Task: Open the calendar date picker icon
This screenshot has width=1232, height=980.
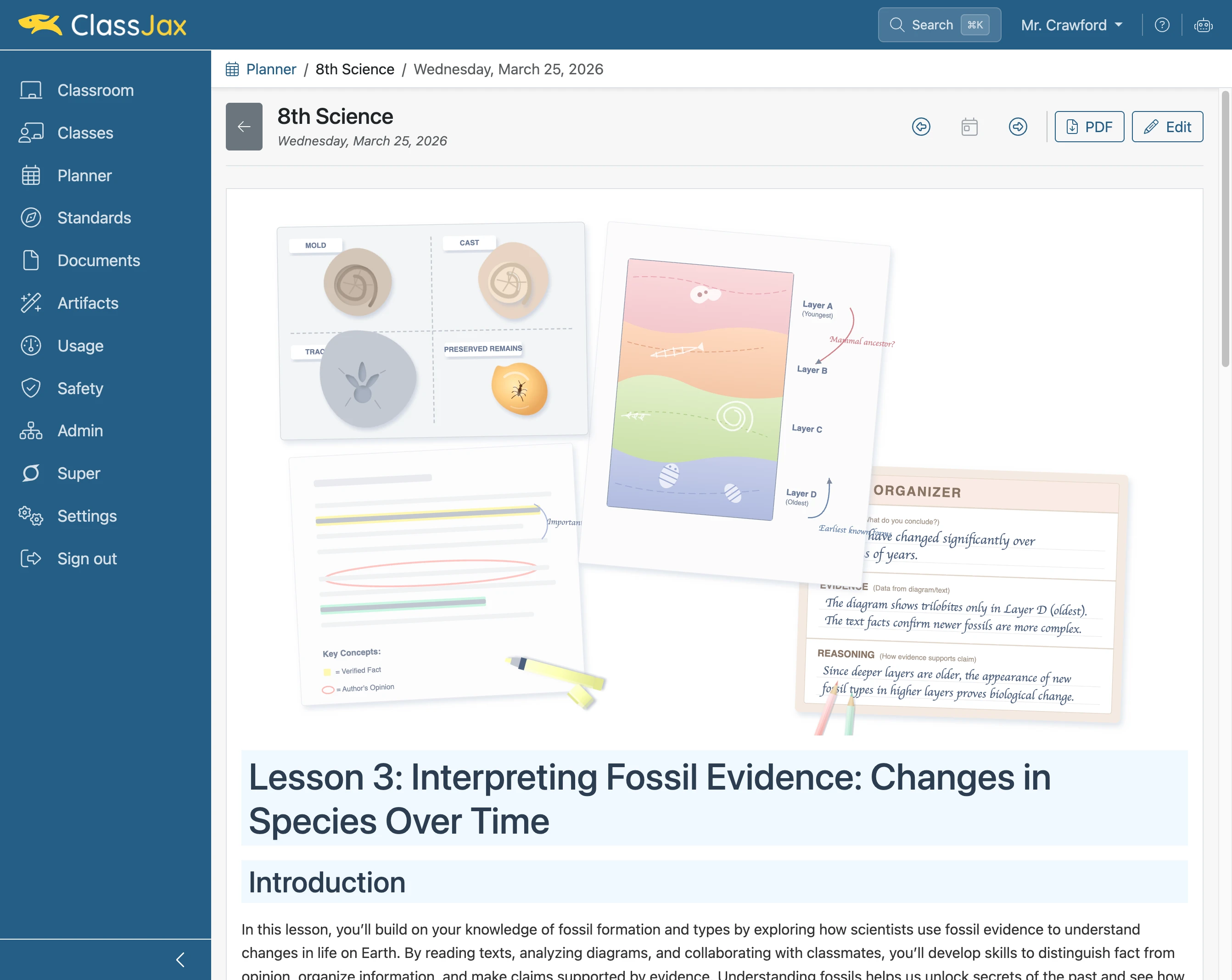Action: point(969,126)
